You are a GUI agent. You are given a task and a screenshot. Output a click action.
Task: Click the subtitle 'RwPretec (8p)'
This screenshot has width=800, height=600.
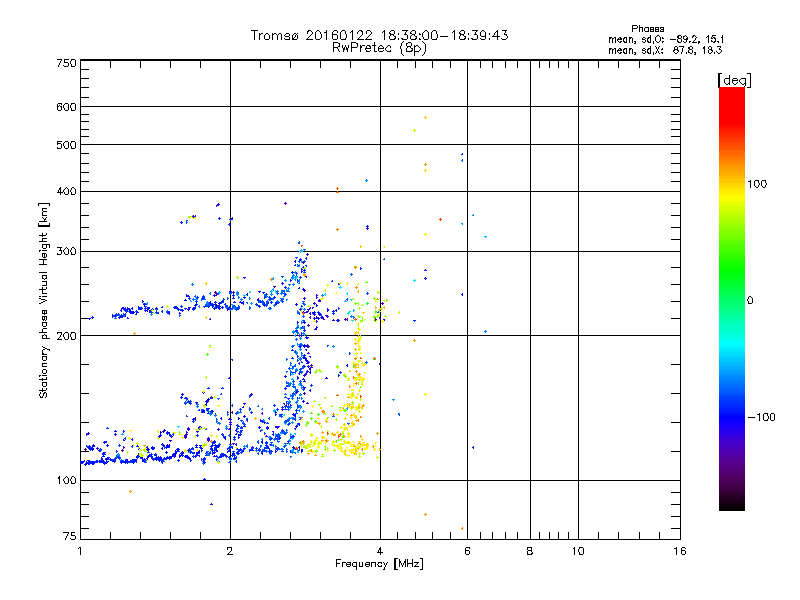pyautogui.click(x=379, y=48)
